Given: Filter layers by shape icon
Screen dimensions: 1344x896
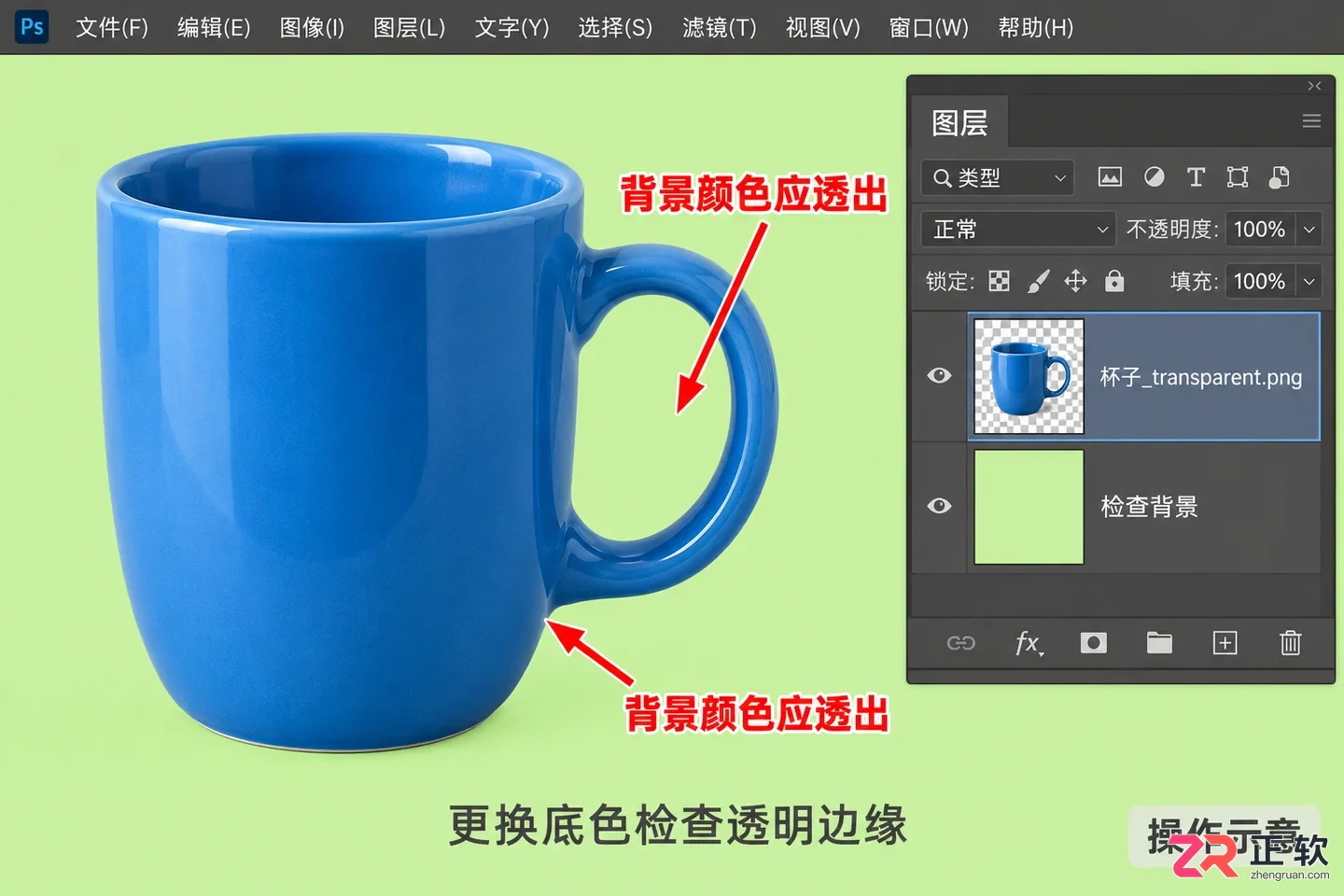Looking at the screenshot, I should pyautogui.click(x=1238, y=177).
